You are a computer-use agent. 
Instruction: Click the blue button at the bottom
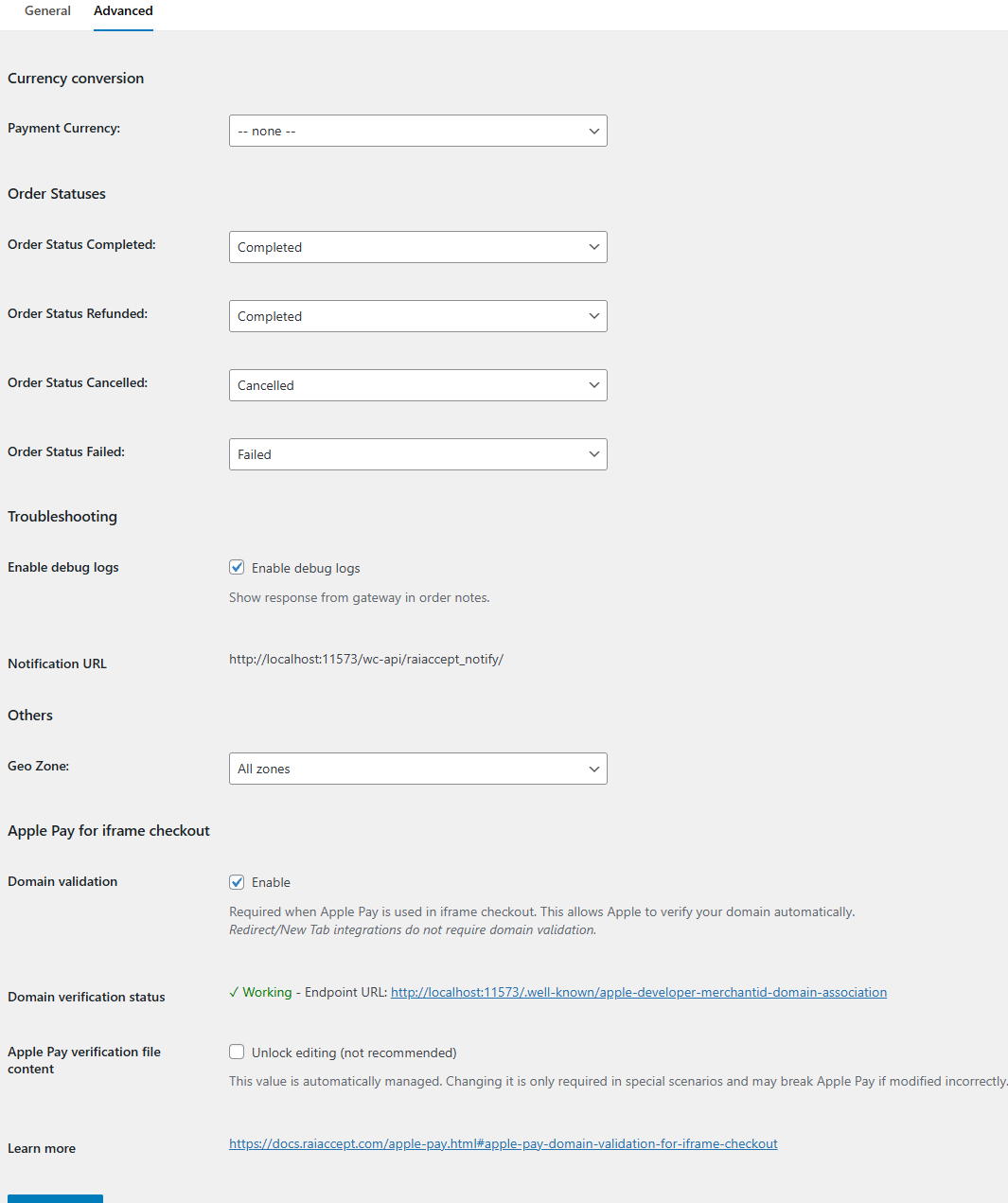(x=55, y=1198)
